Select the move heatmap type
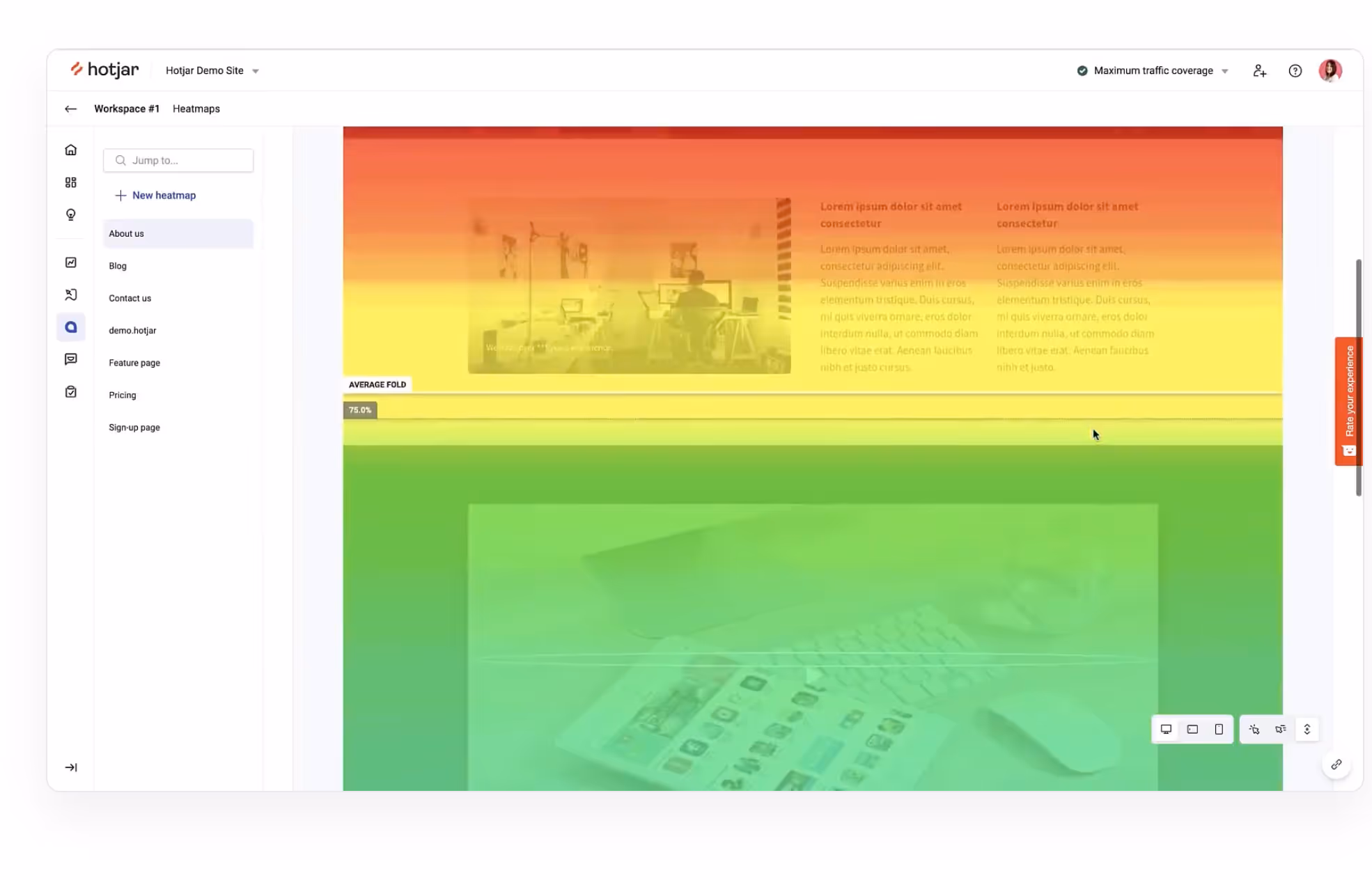 pos(1280,729)
